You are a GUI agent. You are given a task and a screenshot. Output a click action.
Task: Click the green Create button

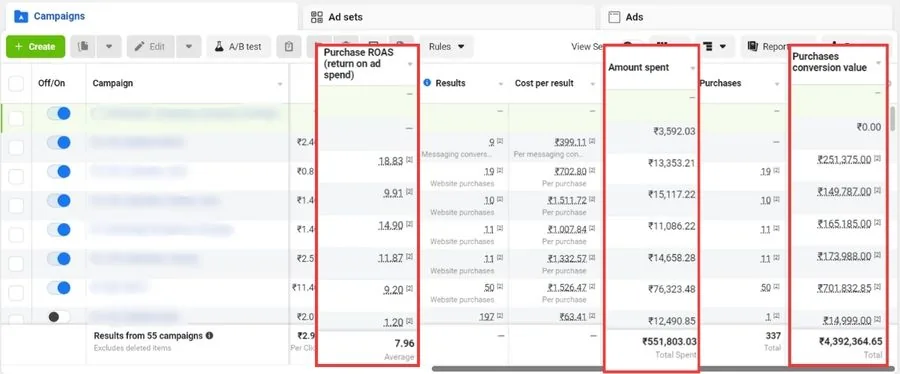point(36,46)
